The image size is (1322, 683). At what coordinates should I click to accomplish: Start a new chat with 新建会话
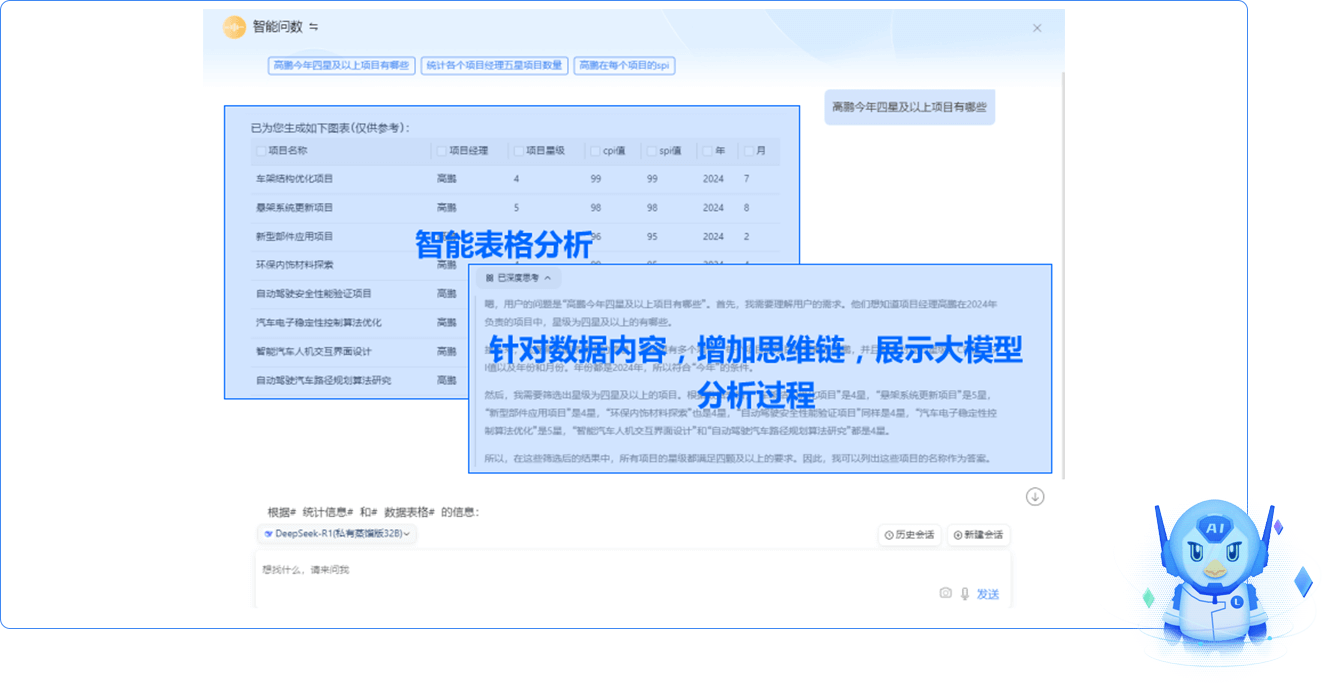click(978, 535)
